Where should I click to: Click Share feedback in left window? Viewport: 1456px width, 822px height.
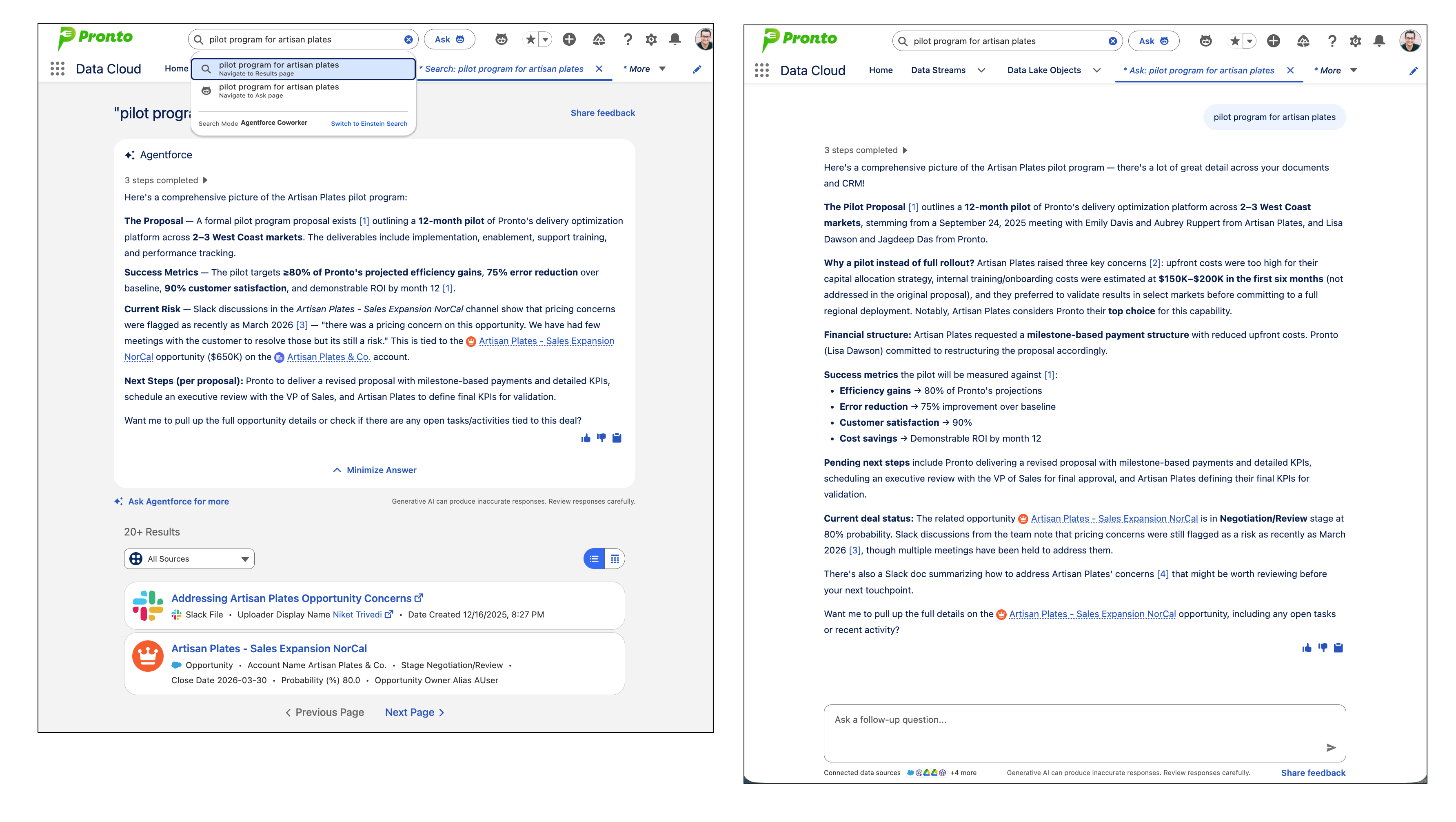[x=603, y=113]
